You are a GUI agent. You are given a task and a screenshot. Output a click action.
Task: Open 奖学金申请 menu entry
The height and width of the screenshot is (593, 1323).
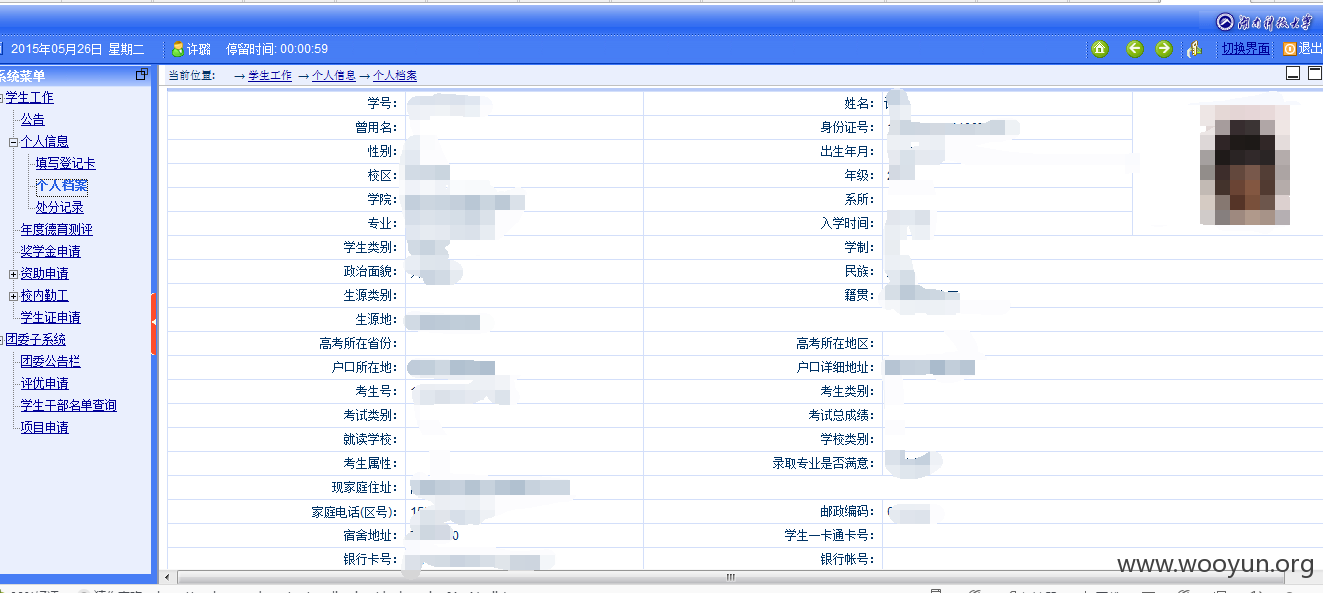[51, 252]
